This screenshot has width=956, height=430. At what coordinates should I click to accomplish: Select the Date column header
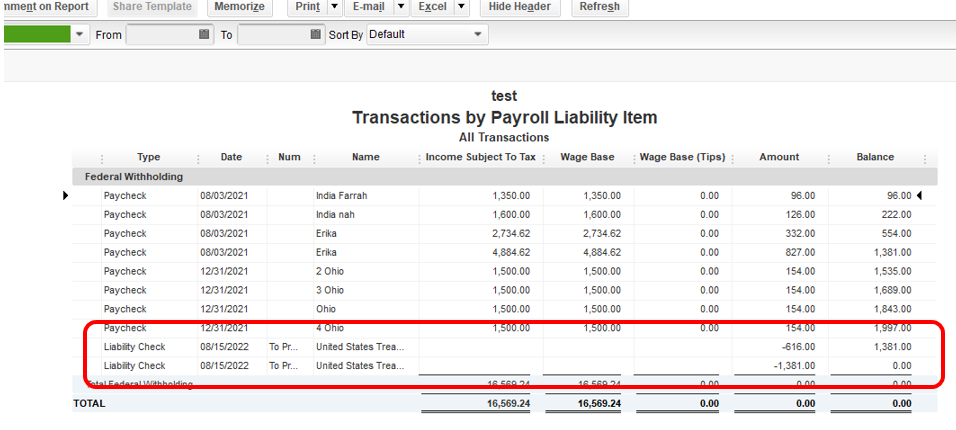pyautogui.click(x=231, y=157)
